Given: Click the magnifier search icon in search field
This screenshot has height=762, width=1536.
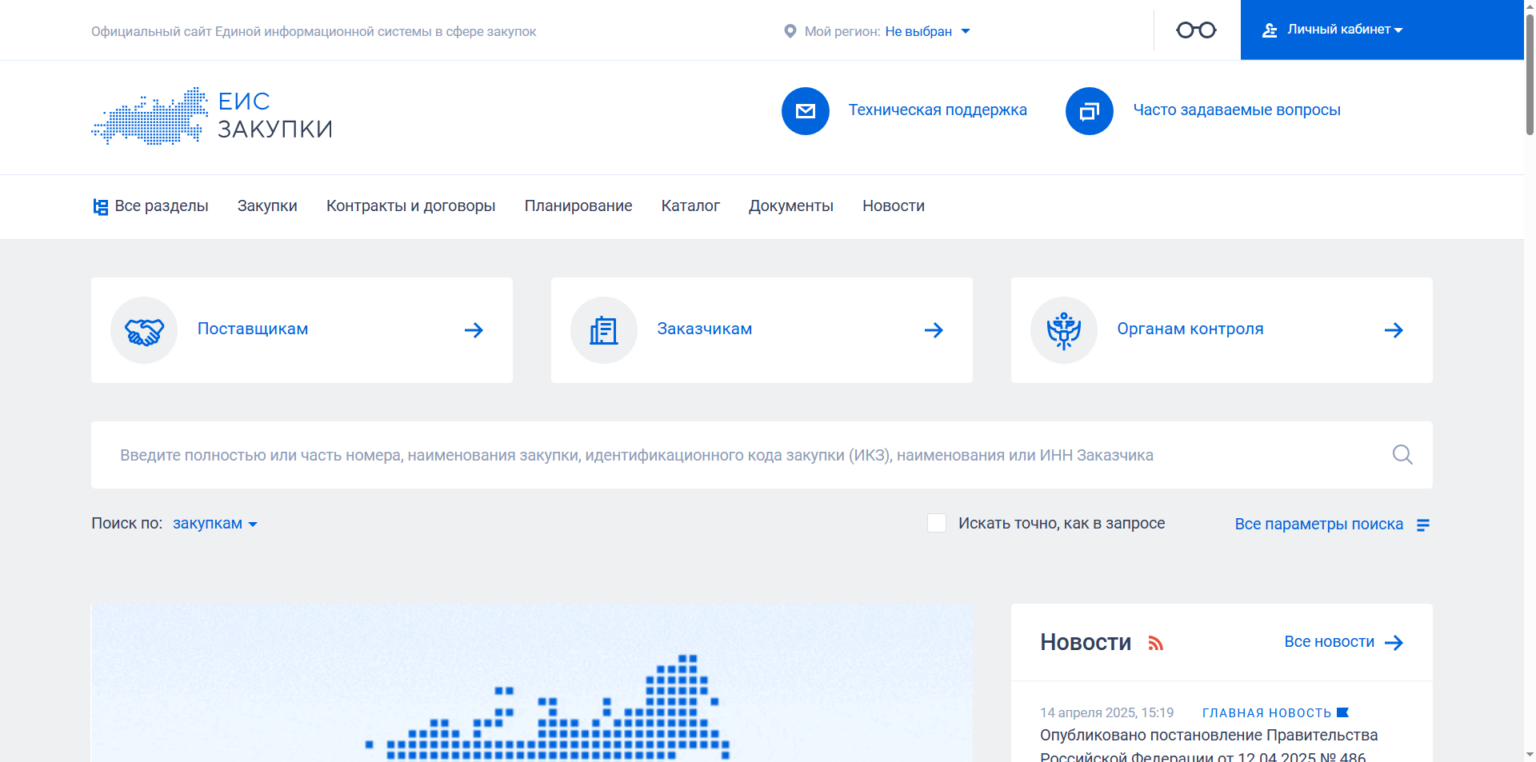Looking at the screenshot, I should coord(1402,455).
